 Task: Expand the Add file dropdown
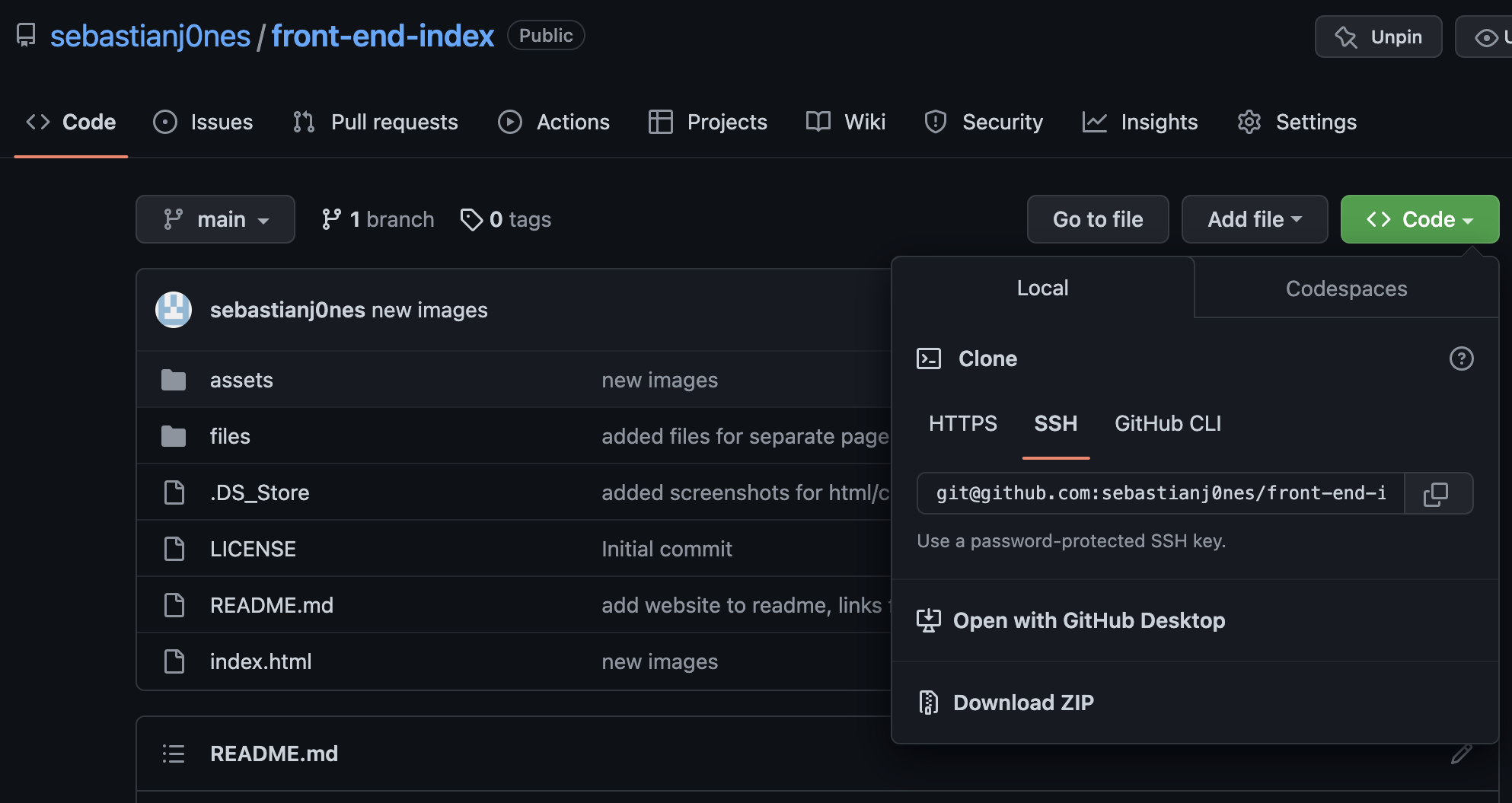(1255, 219)
